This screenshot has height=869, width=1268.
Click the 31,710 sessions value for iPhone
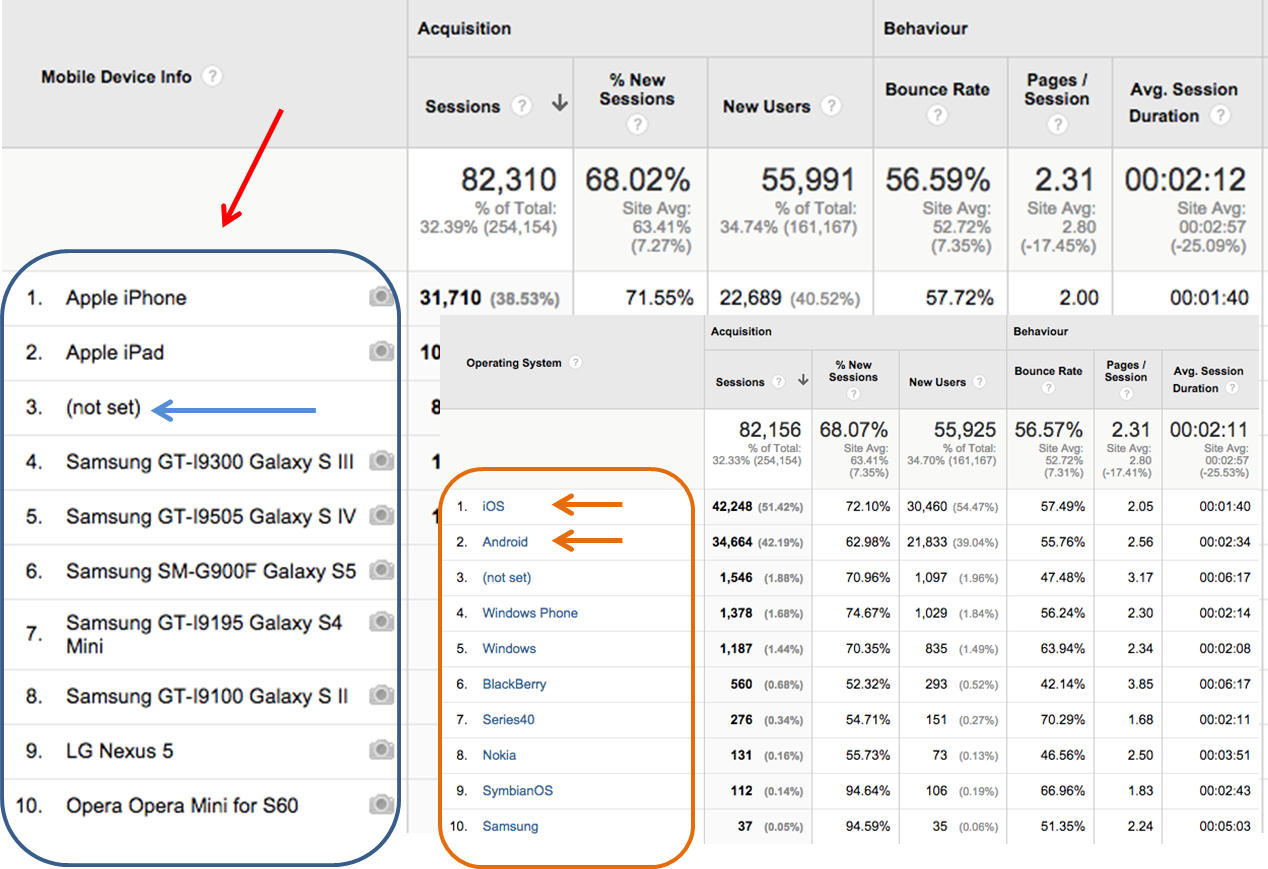click(451, 298)
